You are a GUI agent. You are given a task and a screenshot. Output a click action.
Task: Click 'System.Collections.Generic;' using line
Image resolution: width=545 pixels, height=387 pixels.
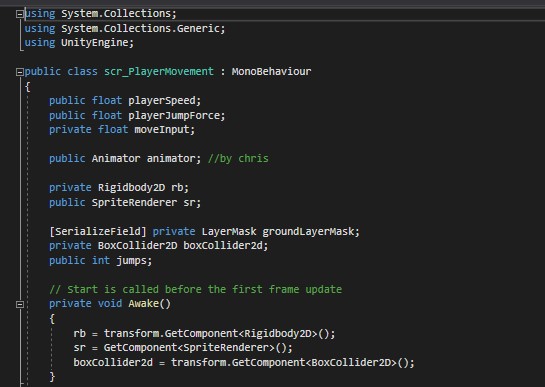[x=143, y=28]
